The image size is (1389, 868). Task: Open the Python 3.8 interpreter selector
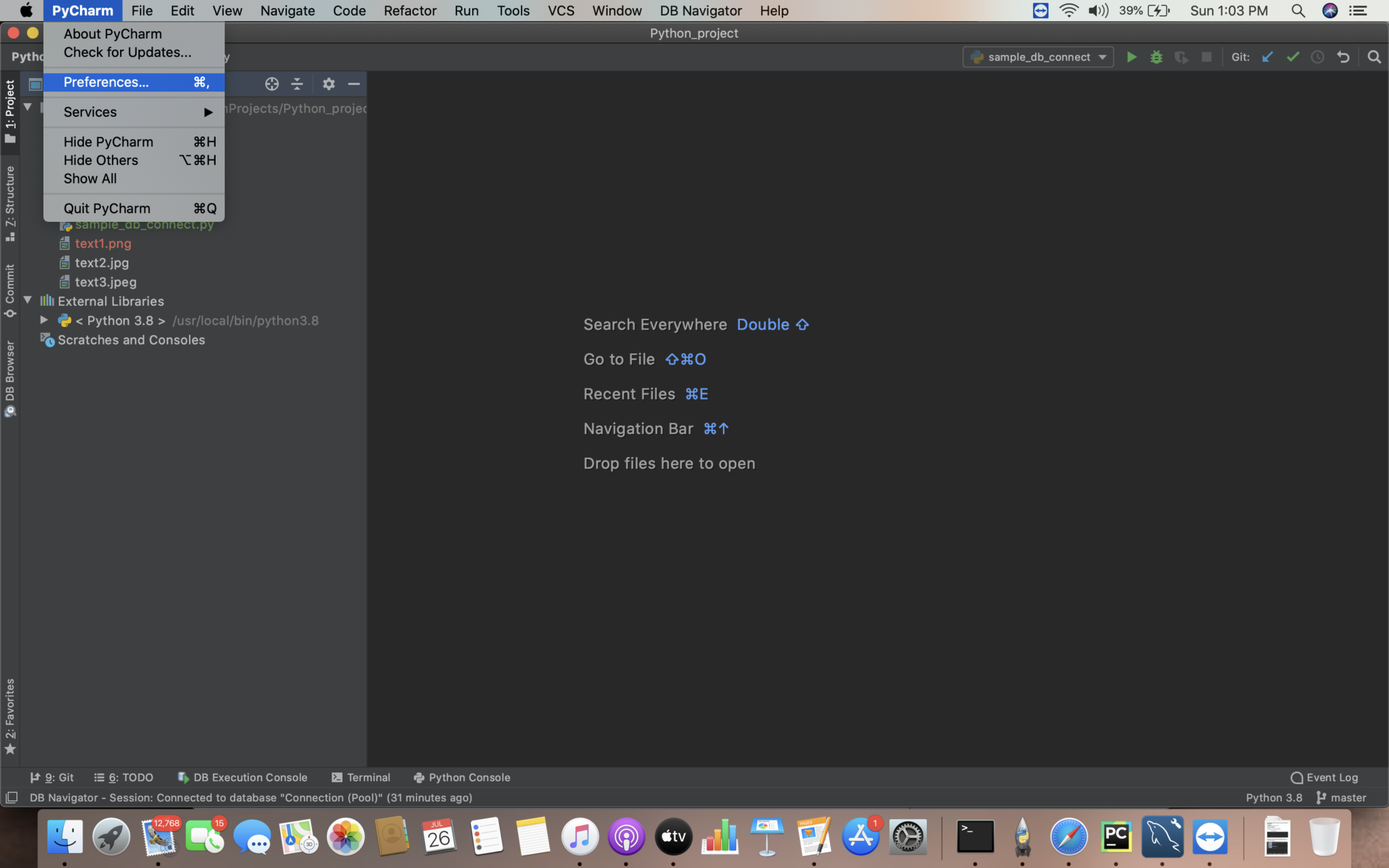1274,797
